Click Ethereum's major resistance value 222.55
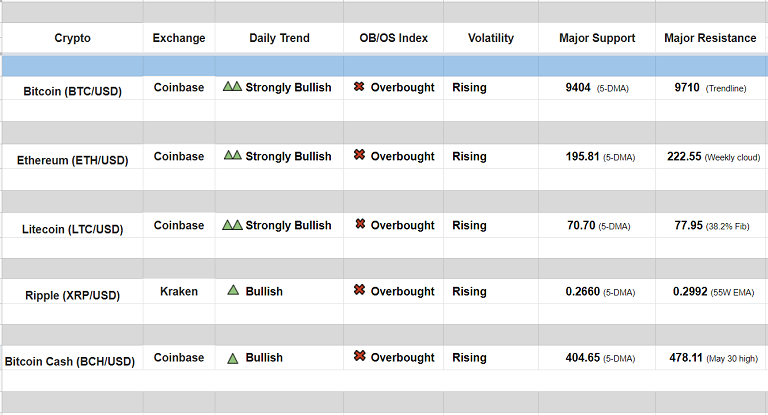The height and width of the screenshot is (415, 768). pyautogui.click(x=684, y=157)
